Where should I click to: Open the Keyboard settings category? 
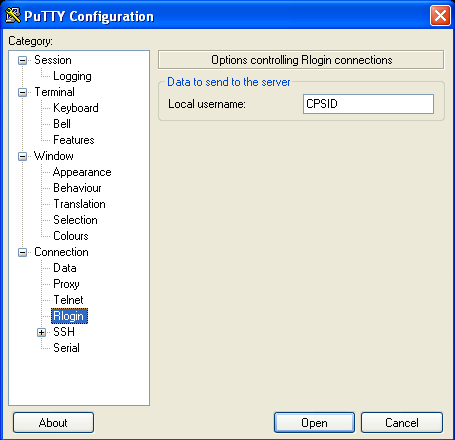[76, 108]
